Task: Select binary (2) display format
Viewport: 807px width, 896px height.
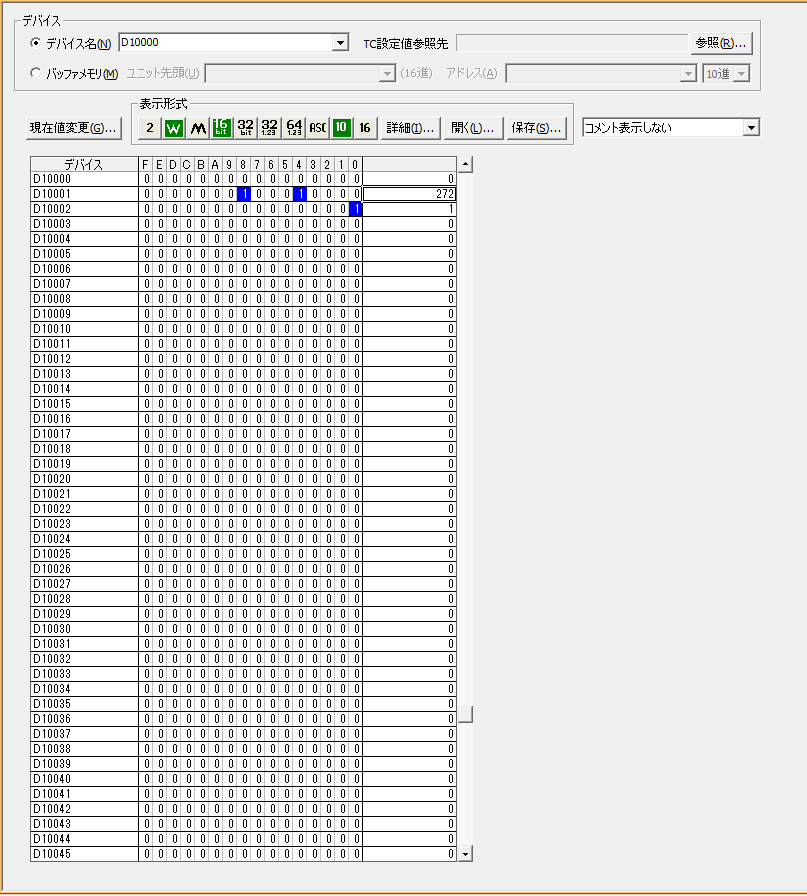Action: click(x=148, y=128)
